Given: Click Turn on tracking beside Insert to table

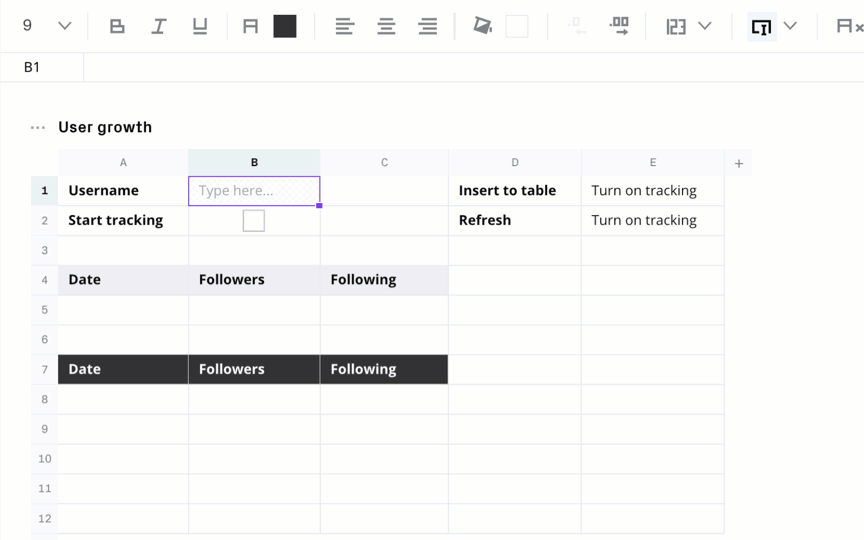Looking at the screenshot, I should coord(652,191).
